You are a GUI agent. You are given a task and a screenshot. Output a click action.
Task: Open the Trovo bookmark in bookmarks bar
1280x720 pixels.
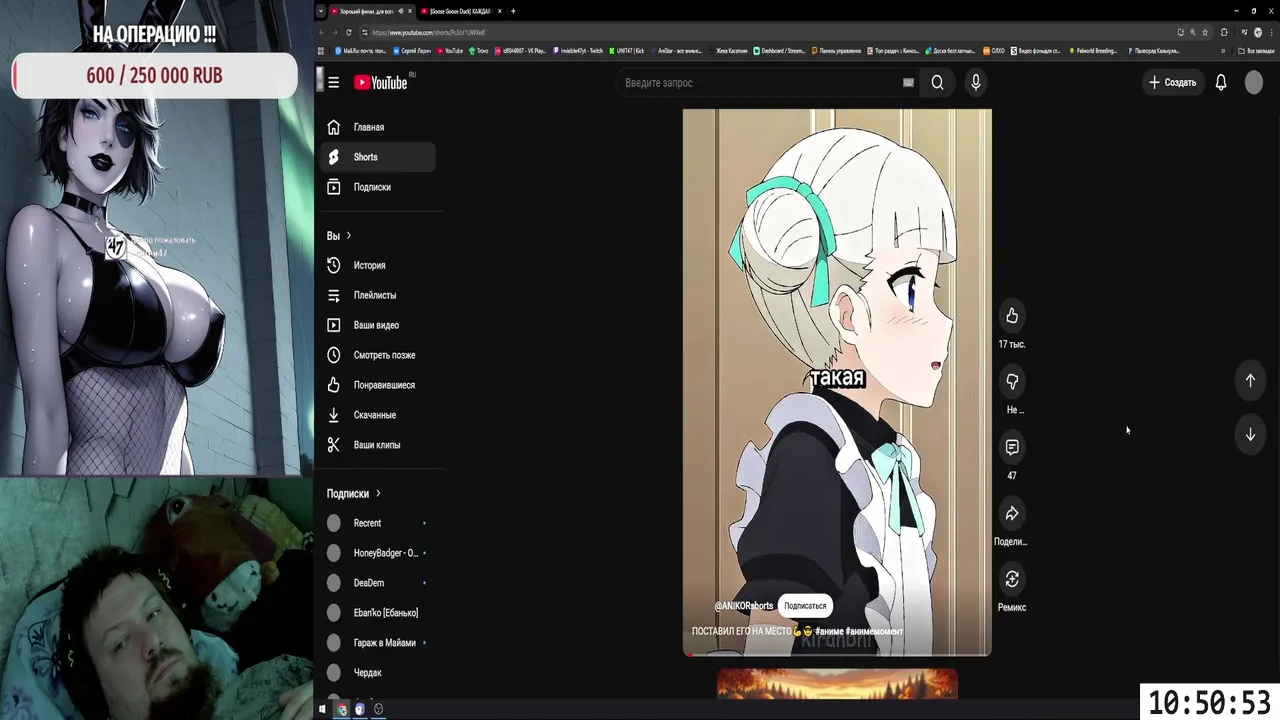pyautogui.click(x=479, y=51)
